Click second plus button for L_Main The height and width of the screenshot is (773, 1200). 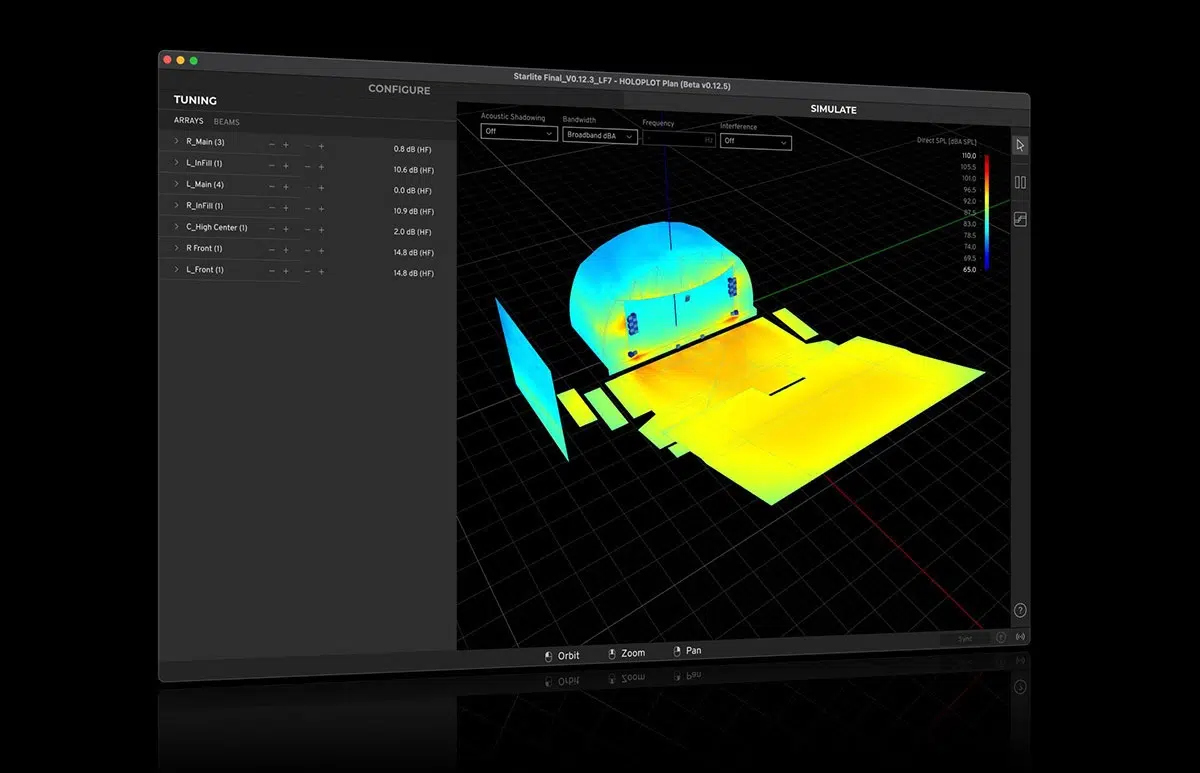(321, 188)
